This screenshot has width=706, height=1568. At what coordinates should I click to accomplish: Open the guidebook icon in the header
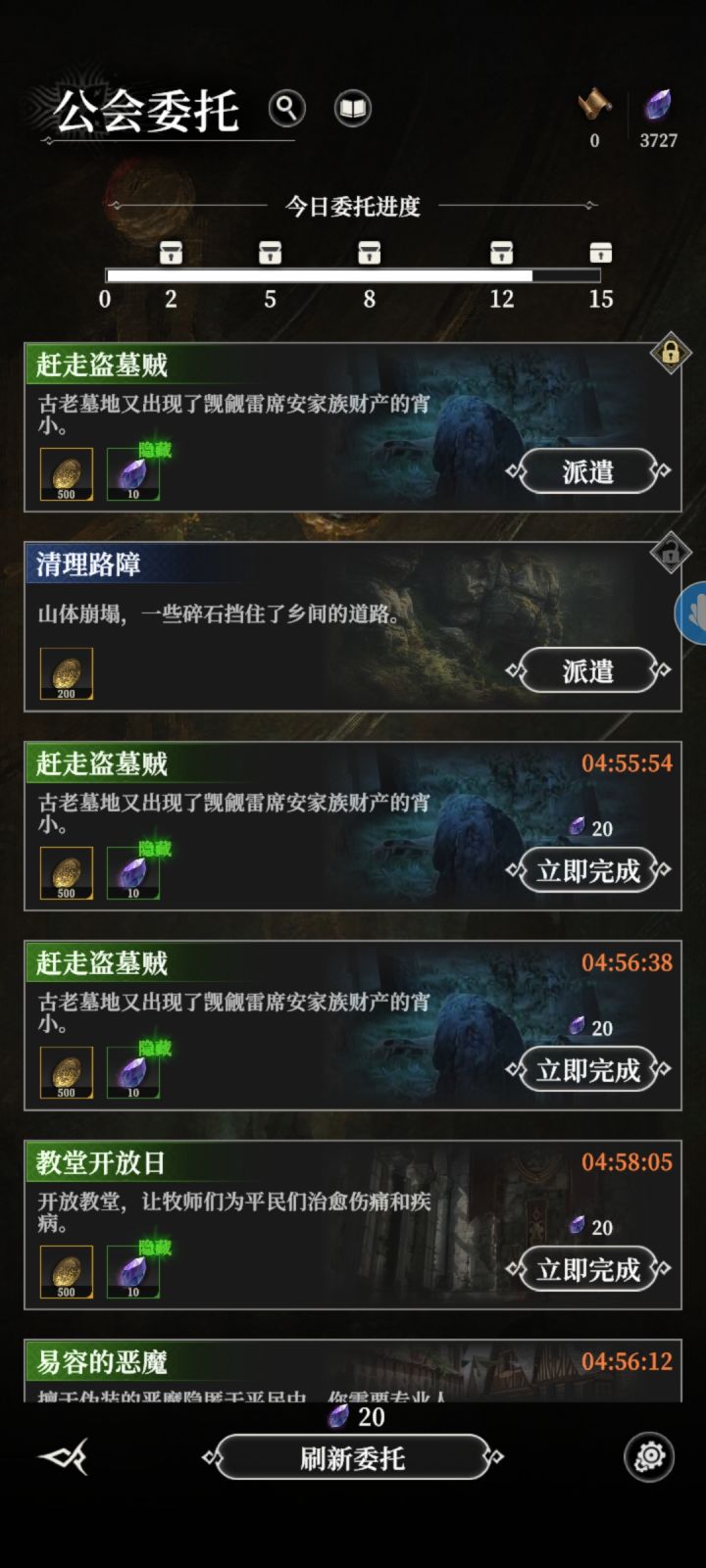tap(353, 108)
